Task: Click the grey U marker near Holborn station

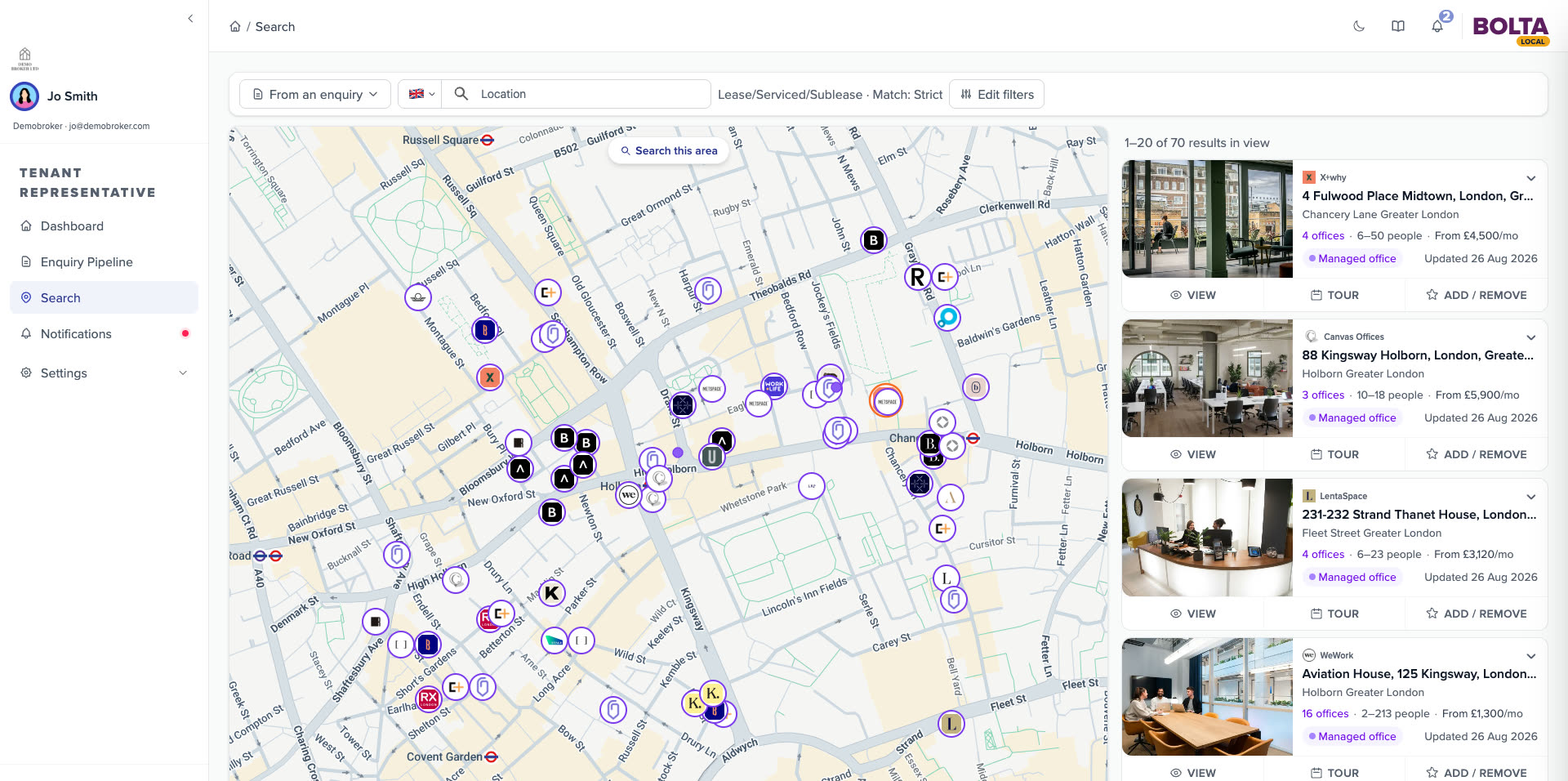Action: pos(712,457)
